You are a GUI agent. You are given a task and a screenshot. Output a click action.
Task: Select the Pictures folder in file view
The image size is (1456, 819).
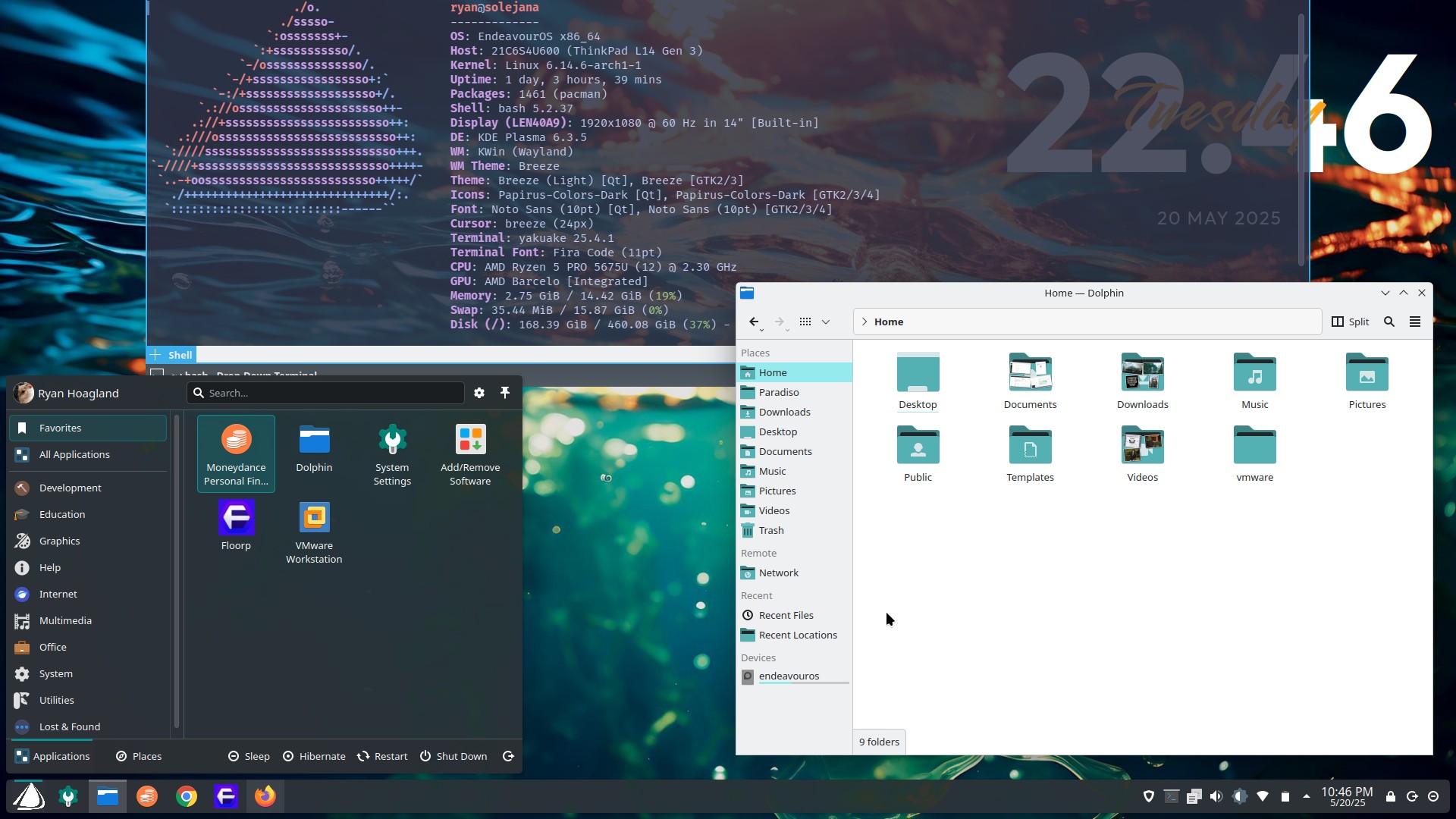click(x=1367, y=381)
